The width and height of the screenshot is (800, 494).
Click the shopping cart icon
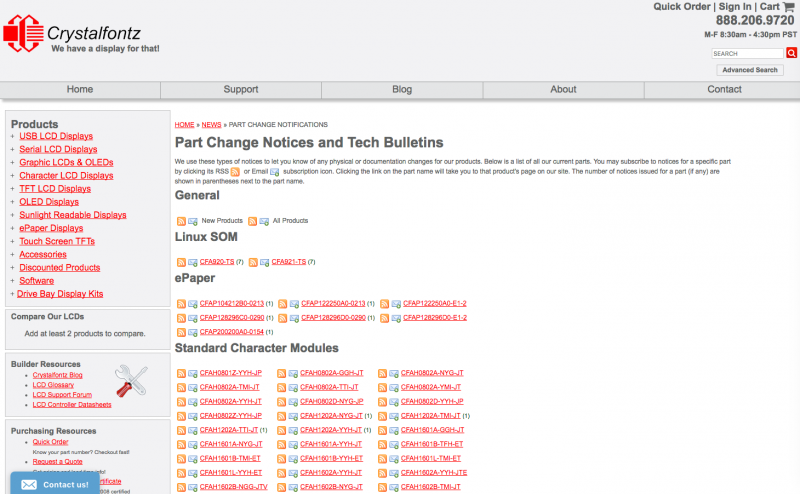tap(789, 7)
